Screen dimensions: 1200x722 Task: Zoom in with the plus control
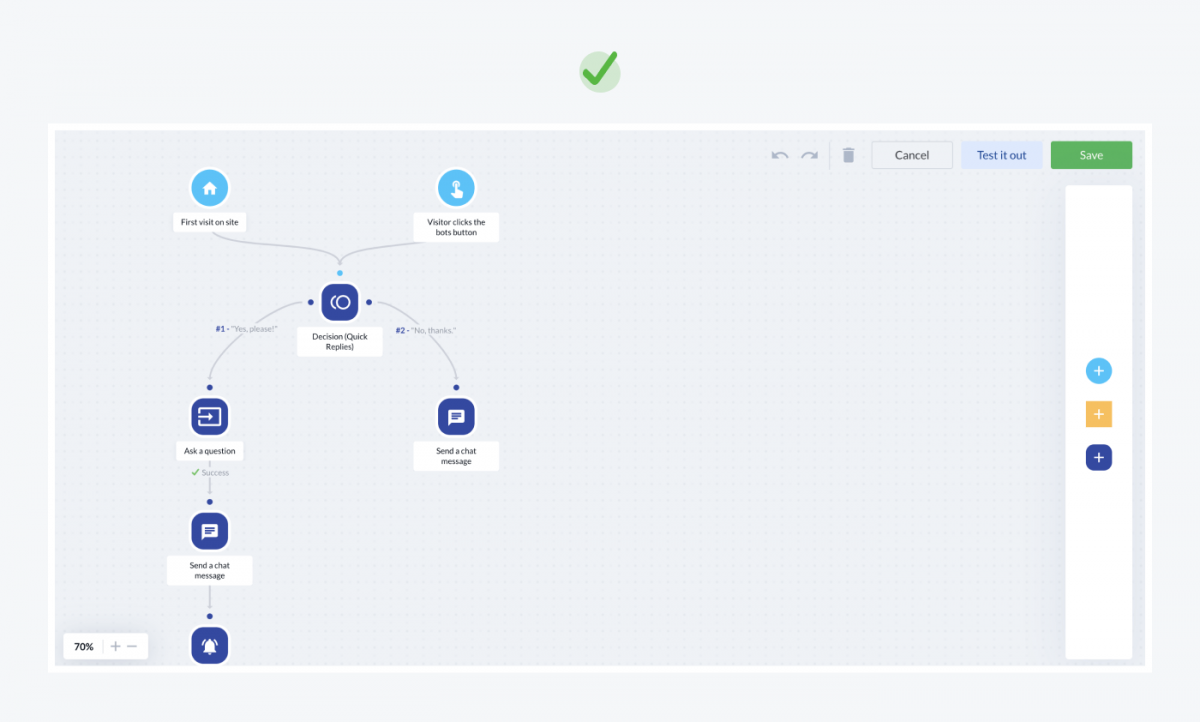coord(115,647)
